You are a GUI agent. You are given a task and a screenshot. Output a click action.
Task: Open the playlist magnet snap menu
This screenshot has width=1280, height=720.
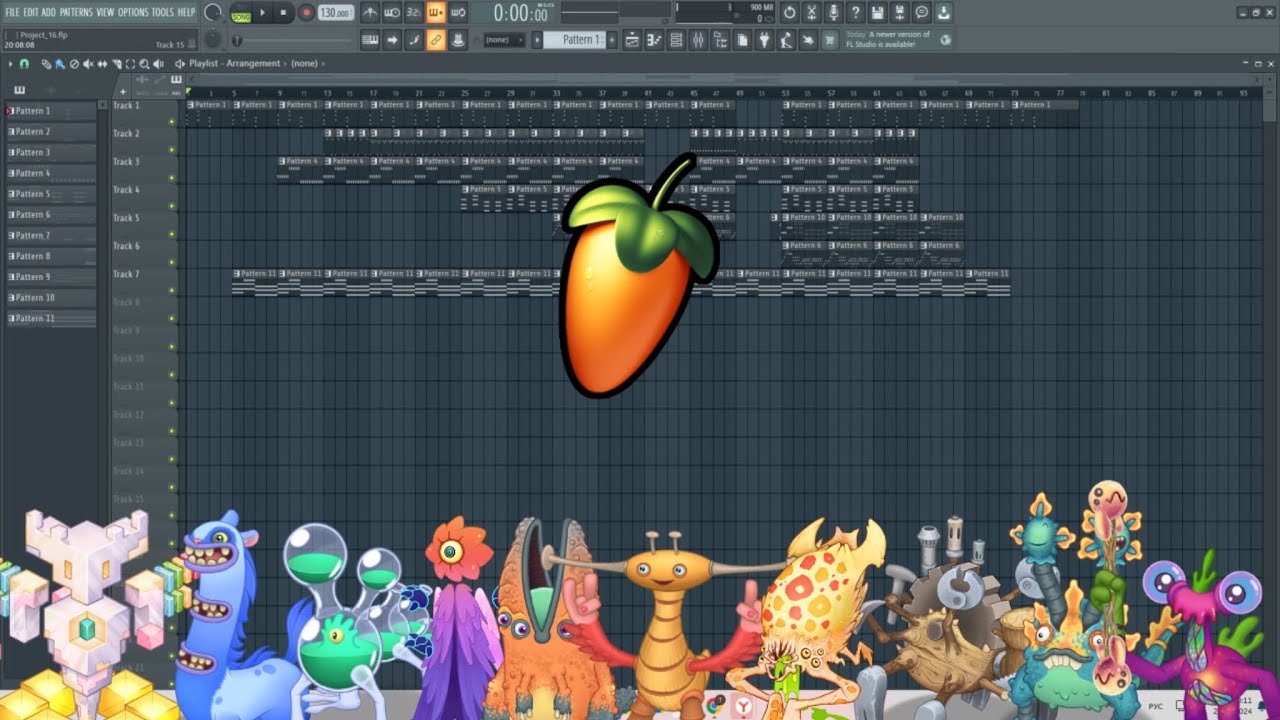(x=24, y=63)
